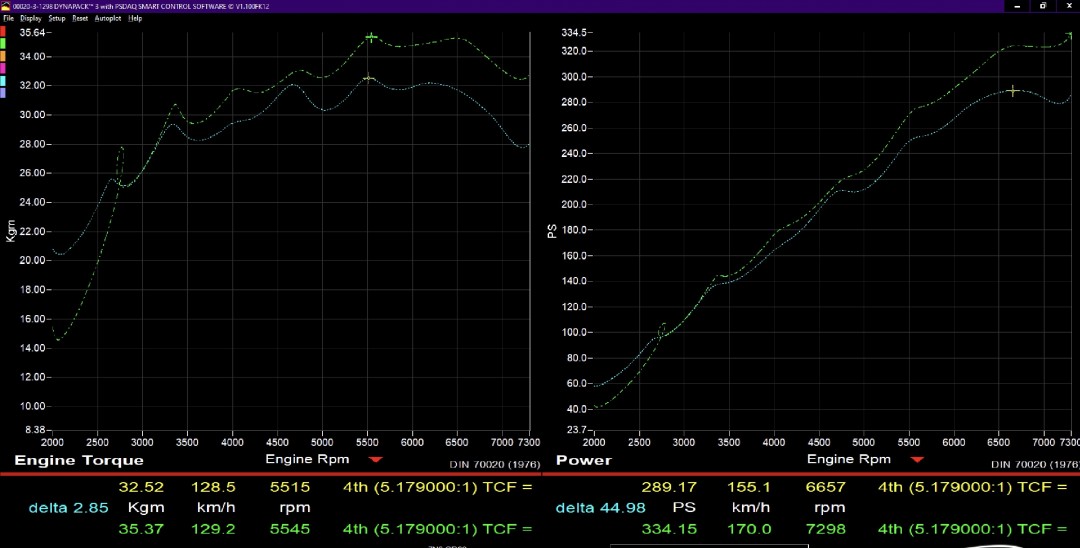
Task: Restore down the application window
Action: pos(1043,6)
